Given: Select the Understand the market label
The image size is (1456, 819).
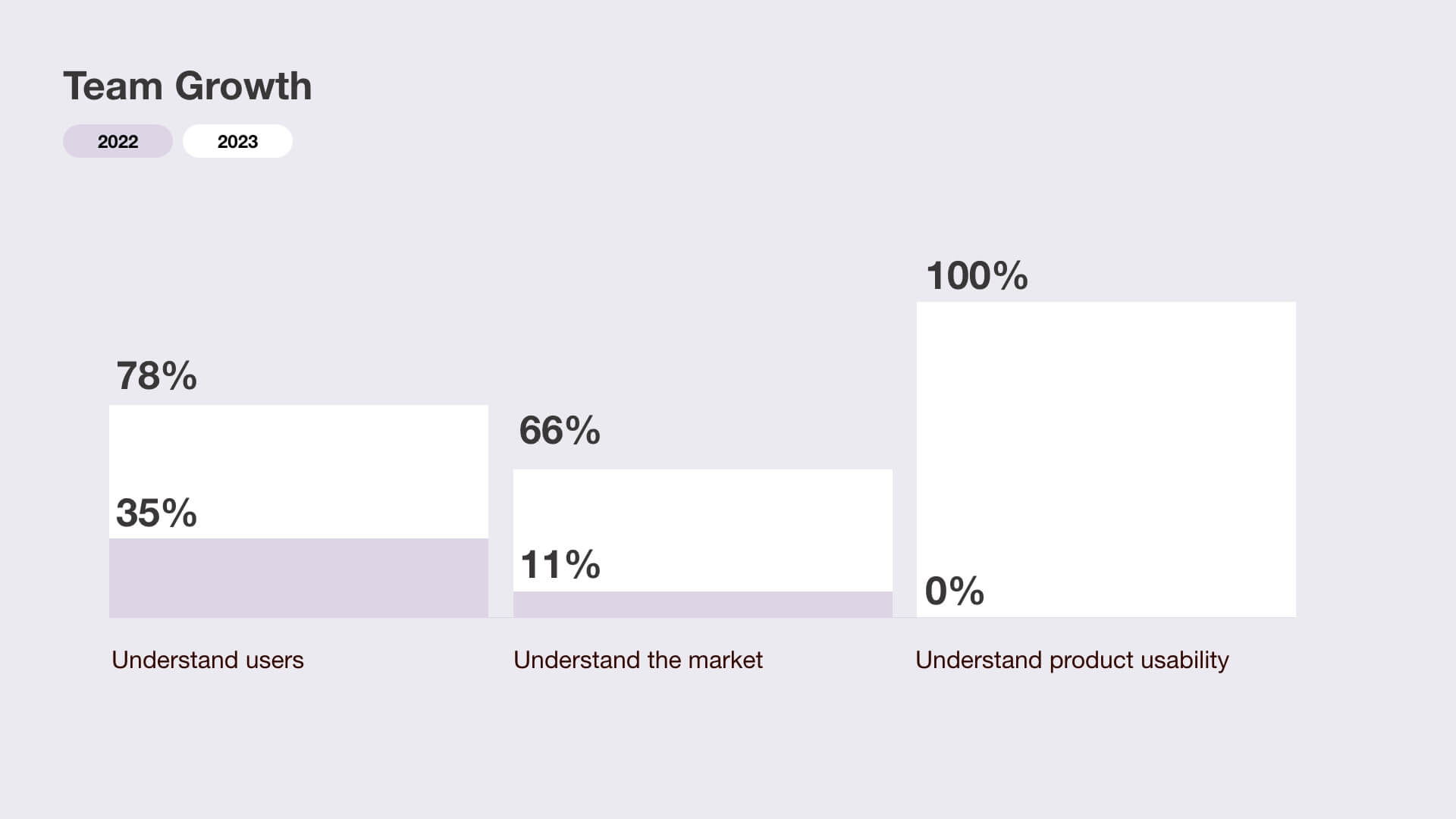Looking at the screenshot, I should [x=638, y=660].
